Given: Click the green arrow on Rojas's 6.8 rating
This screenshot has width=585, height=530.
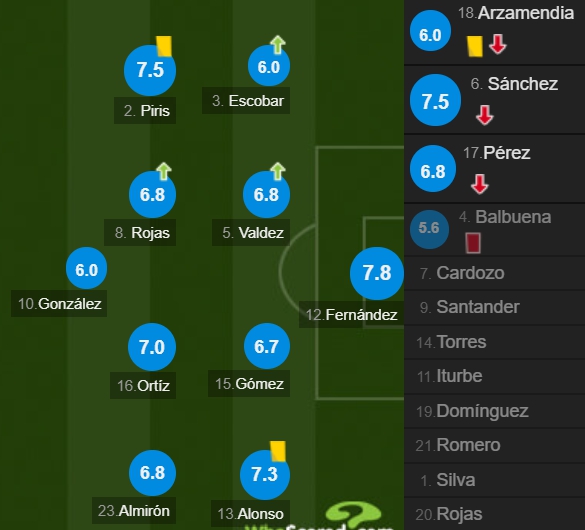Looking at the screenshot, I should click(x=164, y=171).
